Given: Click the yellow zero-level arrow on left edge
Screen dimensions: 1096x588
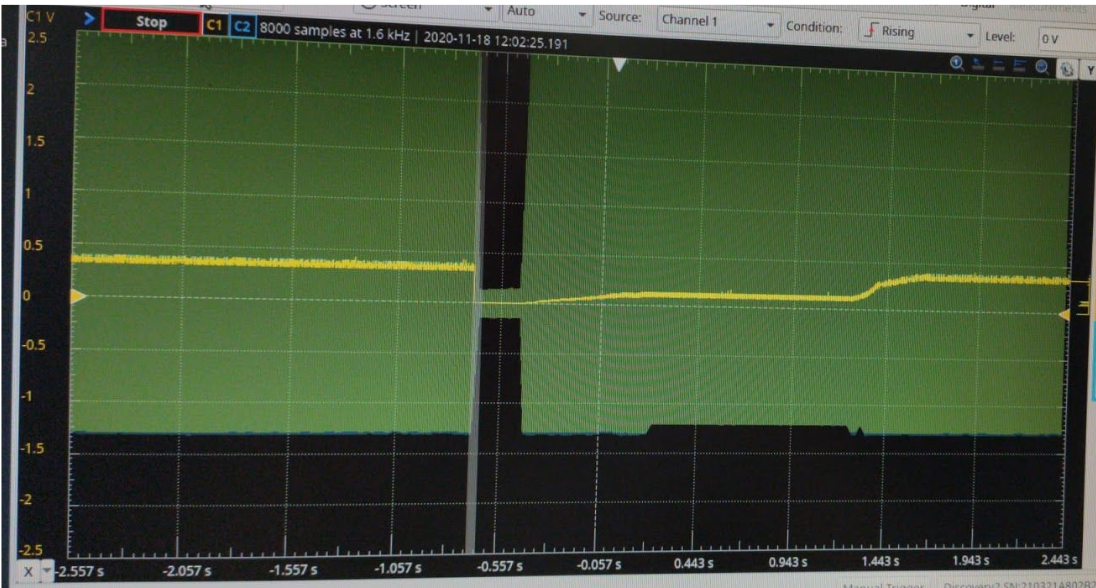Looking at the screenshot, I should click(x=77, y=296).
